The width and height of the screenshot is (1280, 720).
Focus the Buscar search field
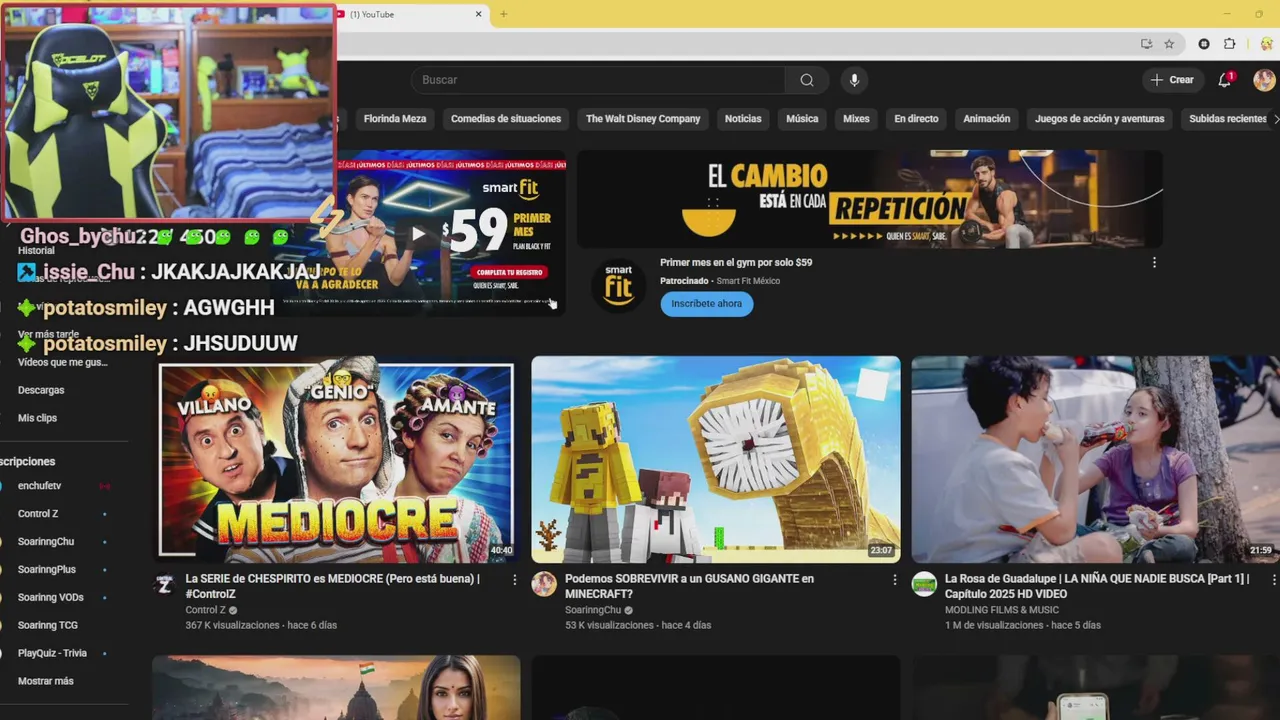point(598,80)
